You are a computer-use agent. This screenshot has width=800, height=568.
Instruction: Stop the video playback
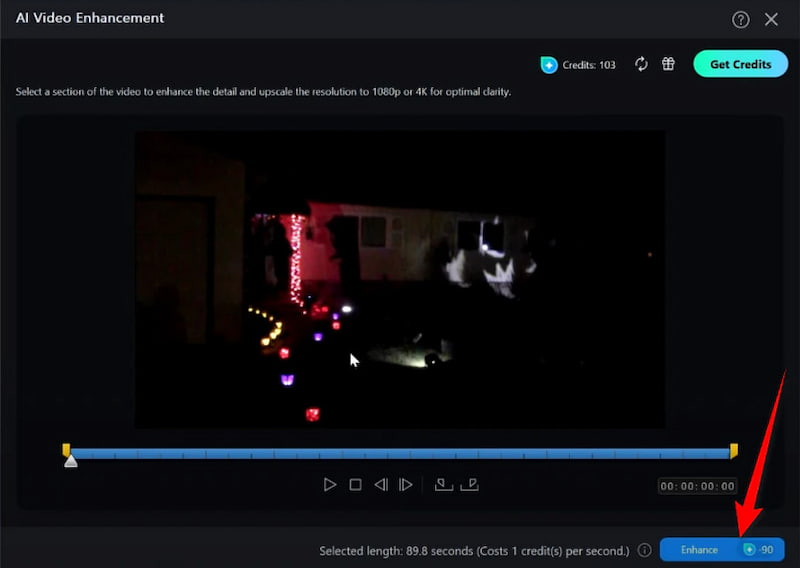tap(356, 484)
